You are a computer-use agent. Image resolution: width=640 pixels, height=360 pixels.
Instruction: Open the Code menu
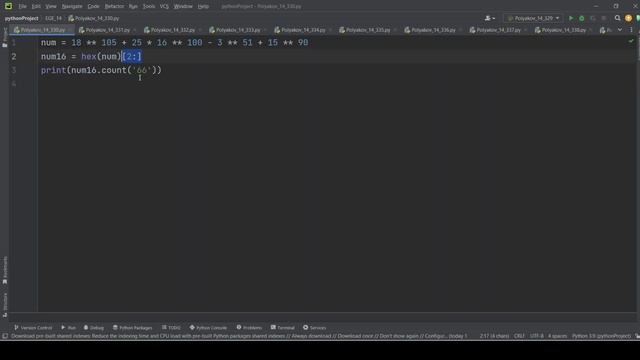[x=93, y=6]
